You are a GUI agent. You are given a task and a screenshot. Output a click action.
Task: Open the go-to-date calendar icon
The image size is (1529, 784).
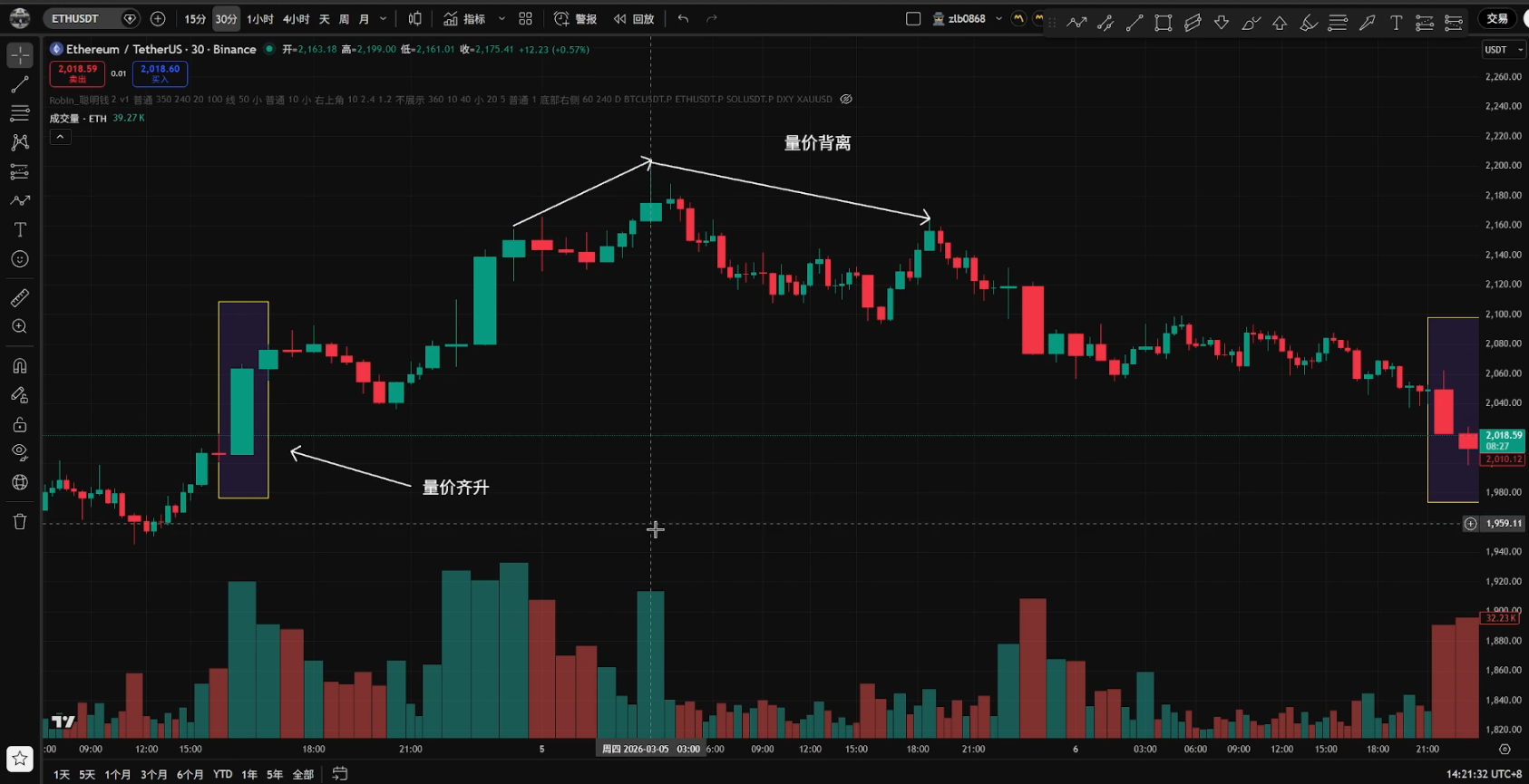coord(340,773)
